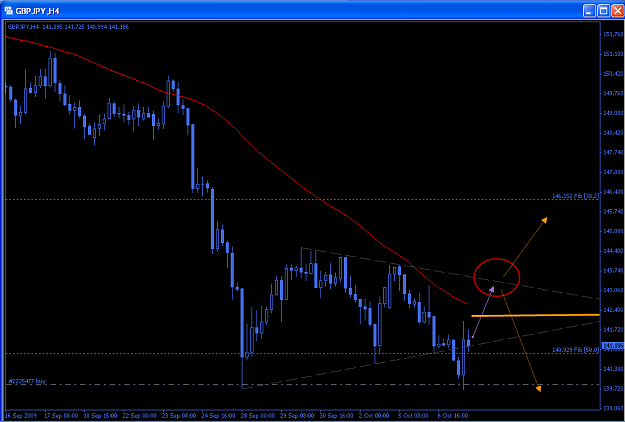Viewport: 625px width, 422px height.
Task: Click the 30 Sep 16:00 time label
Action: [x=335, y=415]
